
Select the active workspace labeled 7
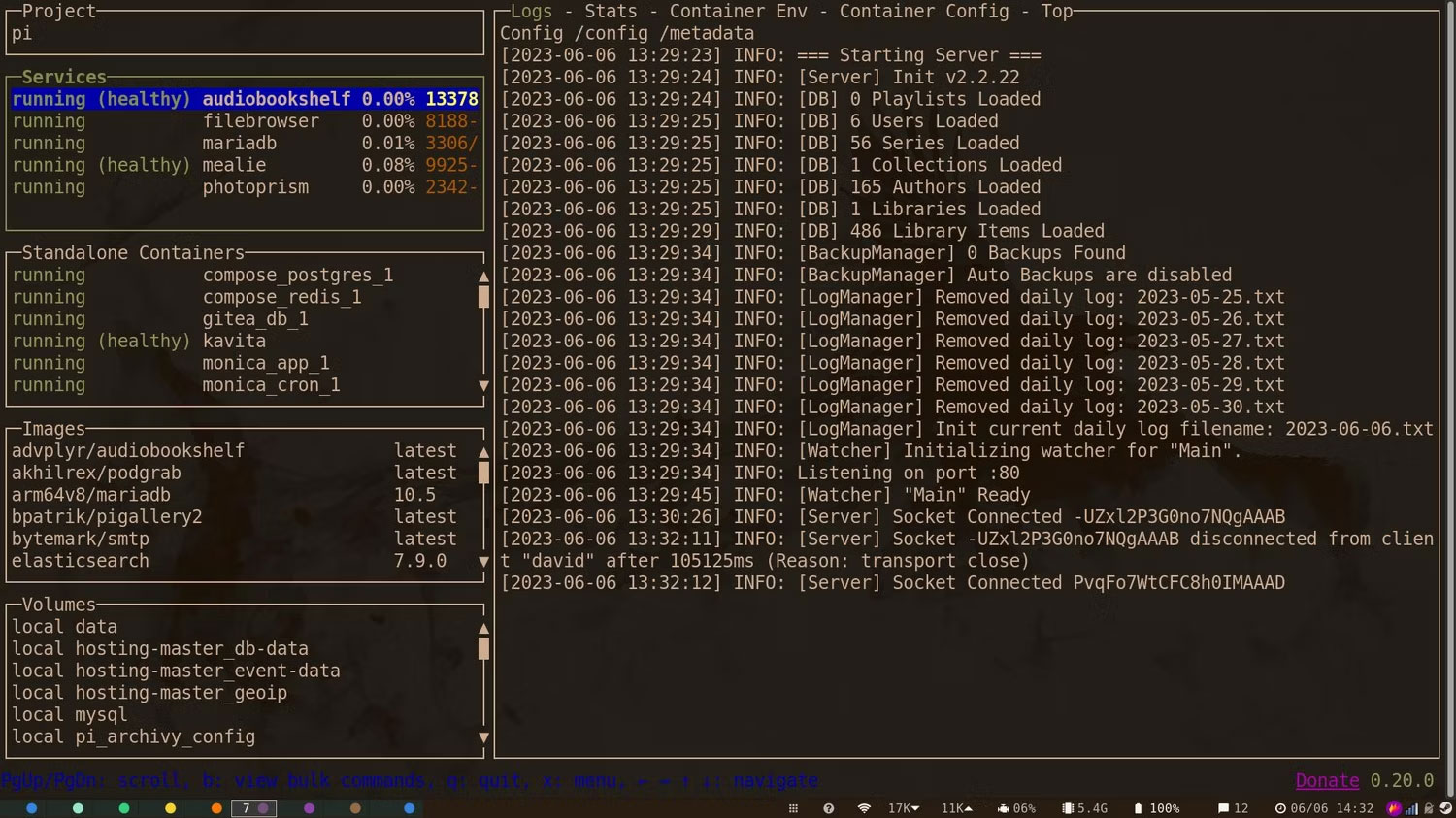(253, 808)
